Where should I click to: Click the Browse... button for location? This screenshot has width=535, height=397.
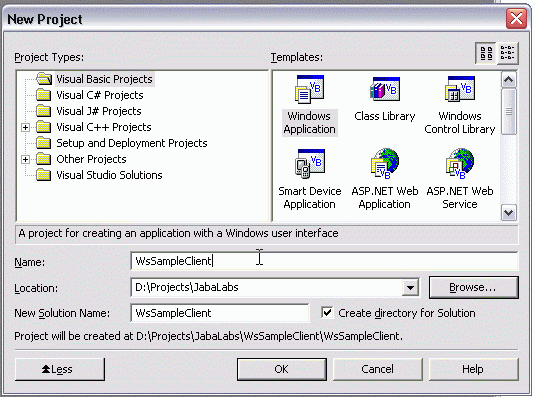[474, 288]
